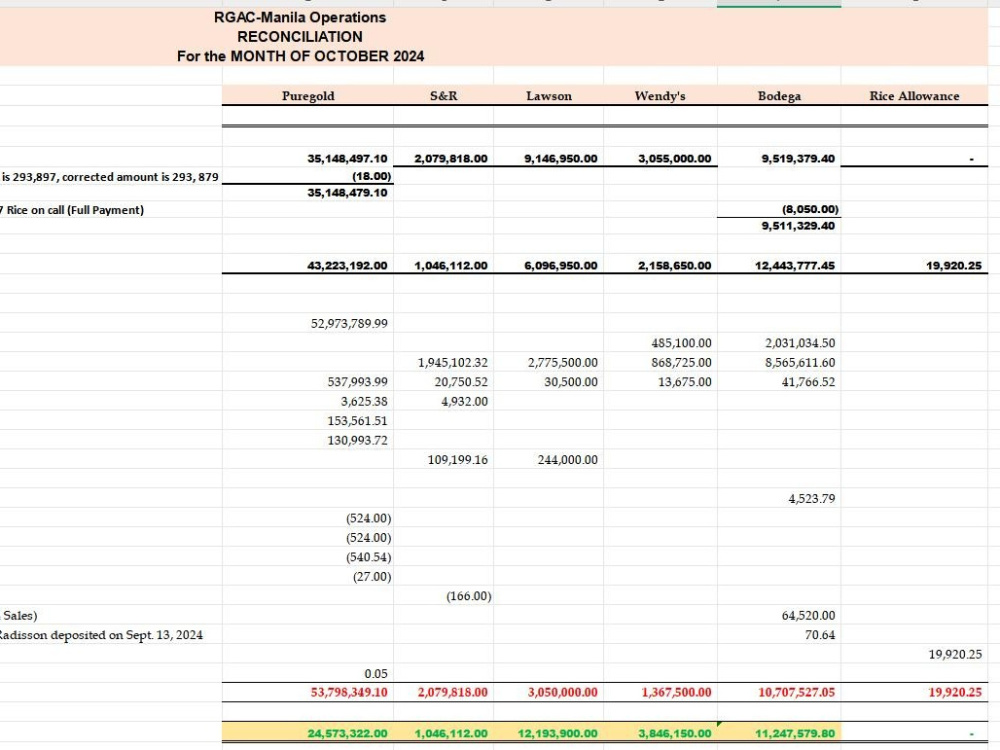Select cell with value 35,148,497.10
This screenshot has height=750, width=1000.
click(348, 159)
